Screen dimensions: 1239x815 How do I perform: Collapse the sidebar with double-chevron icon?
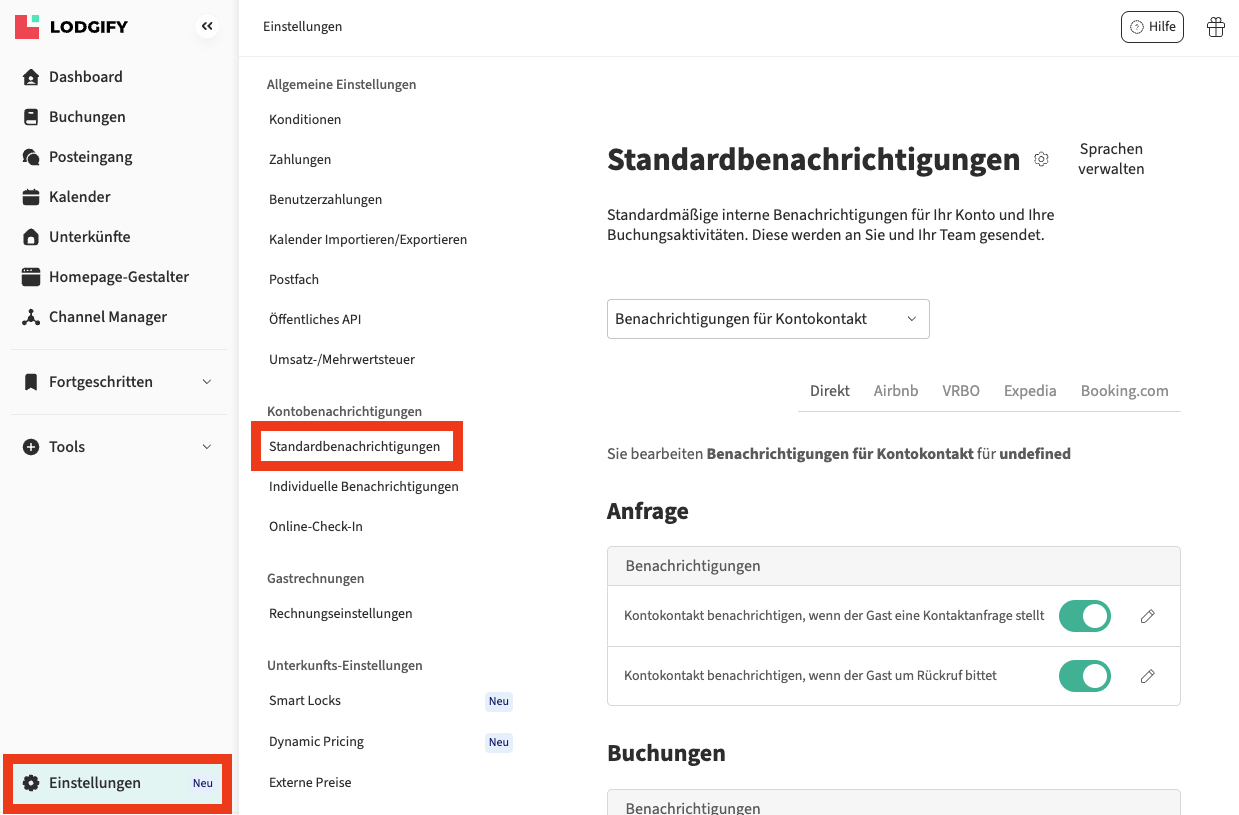(207, 27)
